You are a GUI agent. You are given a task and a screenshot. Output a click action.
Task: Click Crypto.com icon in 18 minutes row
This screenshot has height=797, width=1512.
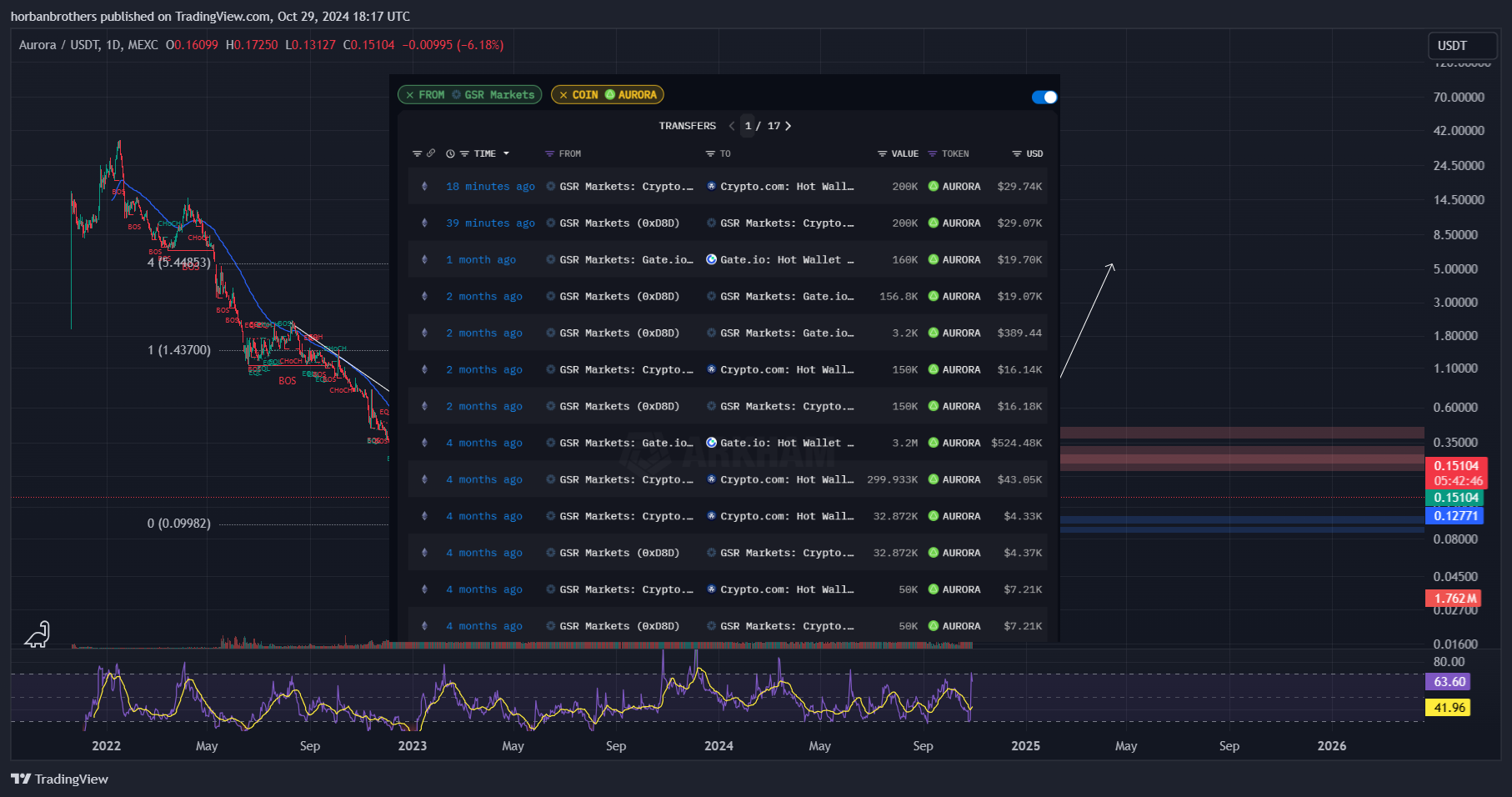tap(711, 187)
